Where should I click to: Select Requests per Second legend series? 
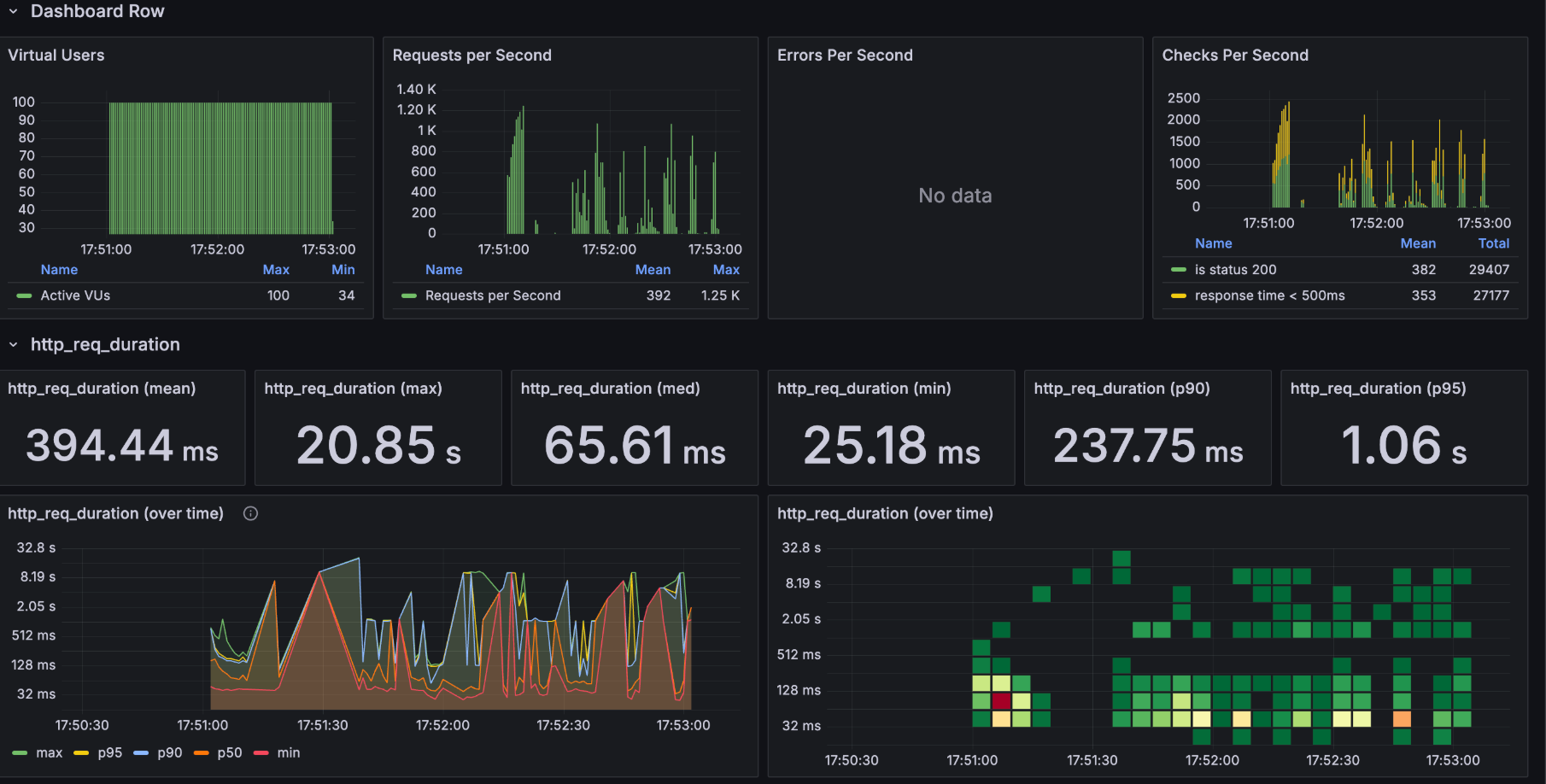tap(493, 295)
